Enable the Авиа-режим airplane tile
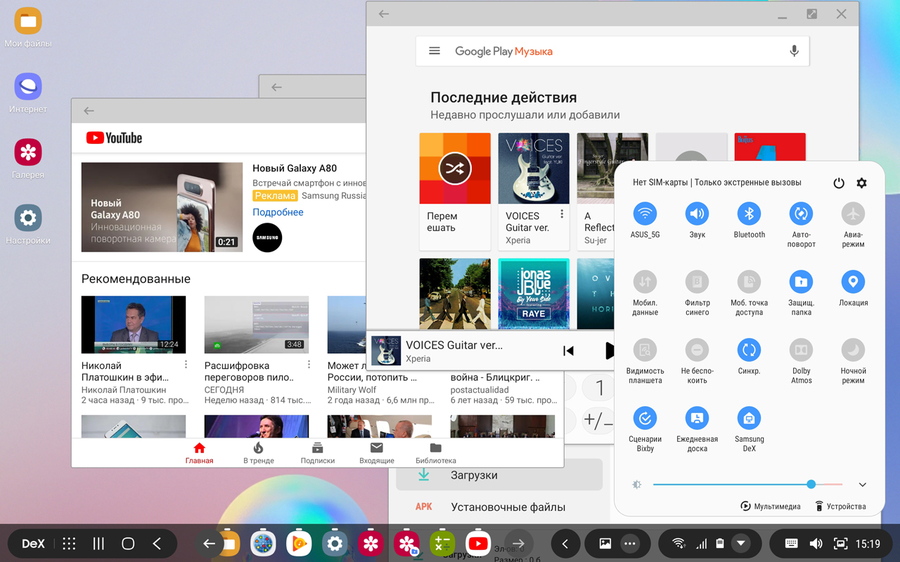Screen dimensions: 900x562 [853, 214]
